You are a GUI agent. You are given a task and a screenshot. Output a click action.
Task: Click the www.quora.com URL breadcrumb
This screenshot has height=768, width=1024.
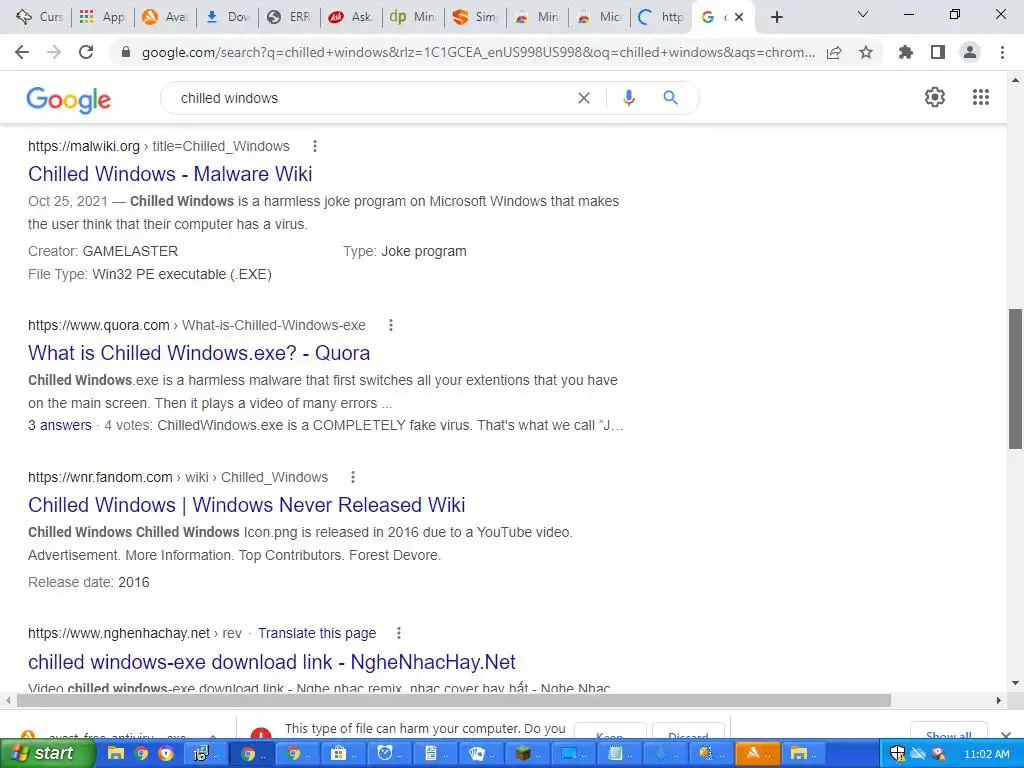(197, 325)
